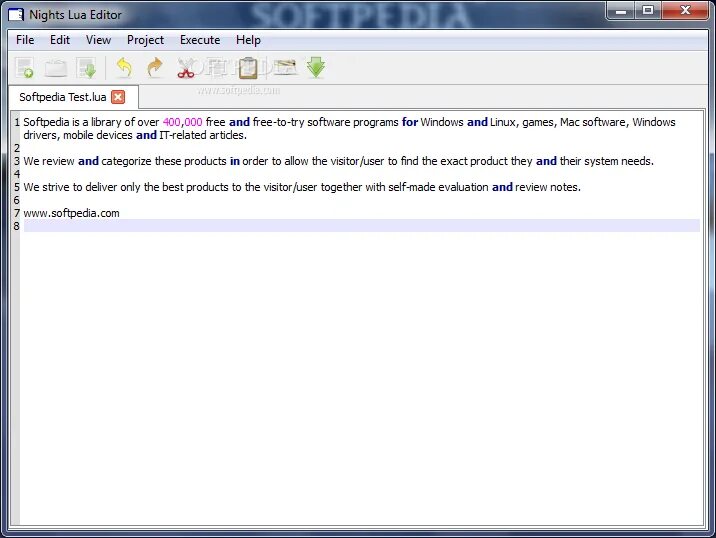Place cursor on highlighted empty line 8
The height and width of the screenshot is (538, 716).
362,226
